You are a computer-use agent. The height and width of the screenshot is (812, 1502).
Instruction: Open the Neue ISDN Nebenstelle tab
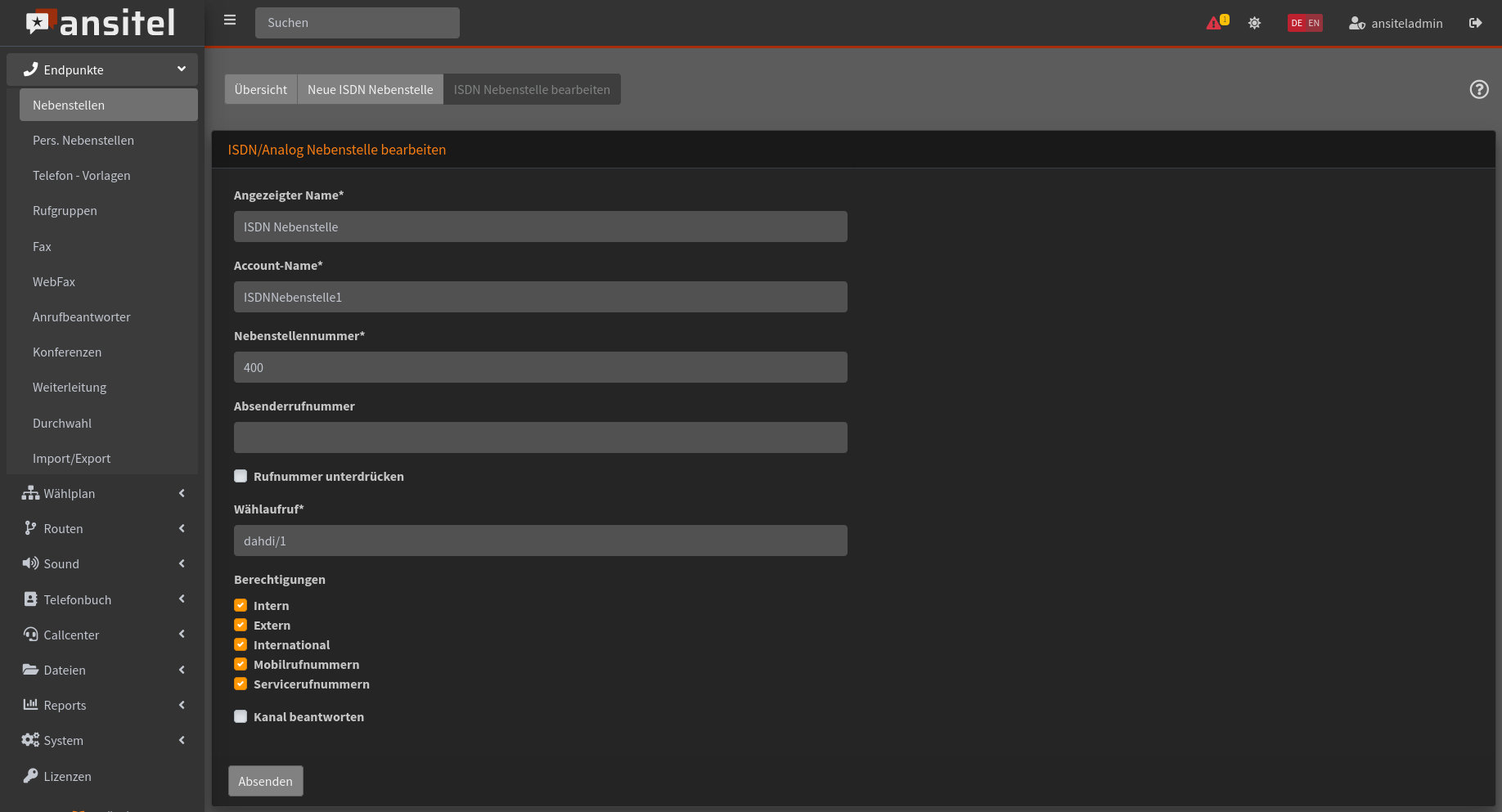370,89
